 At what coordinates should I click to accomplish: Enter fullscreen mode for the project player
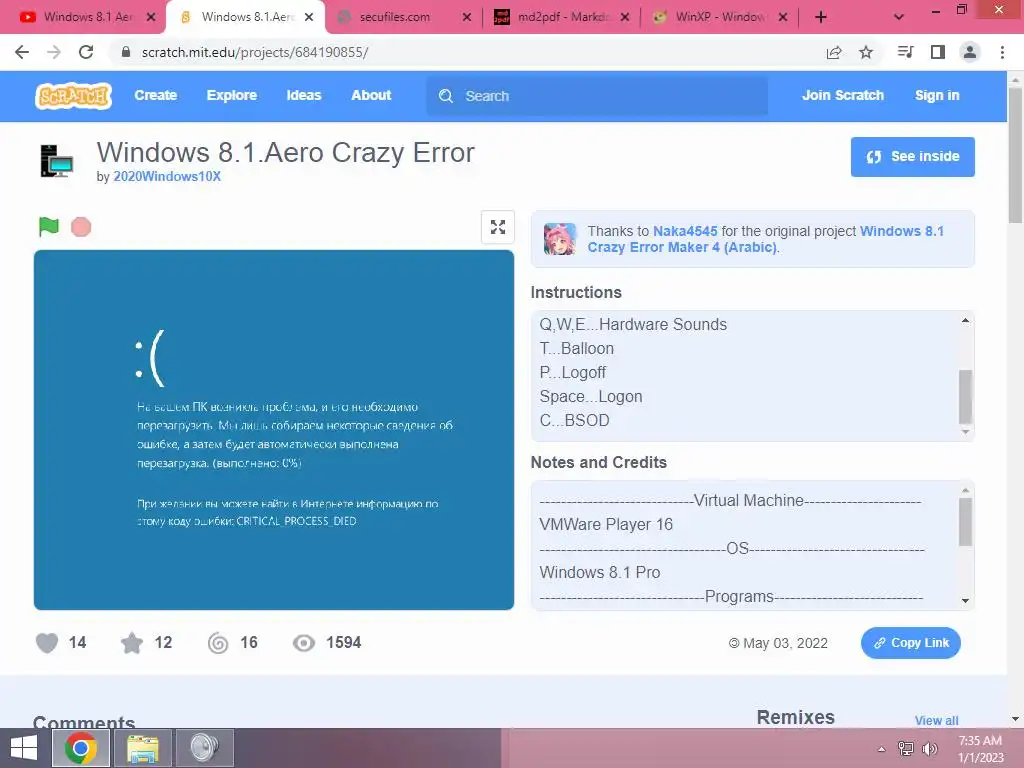tap(498, 227)
